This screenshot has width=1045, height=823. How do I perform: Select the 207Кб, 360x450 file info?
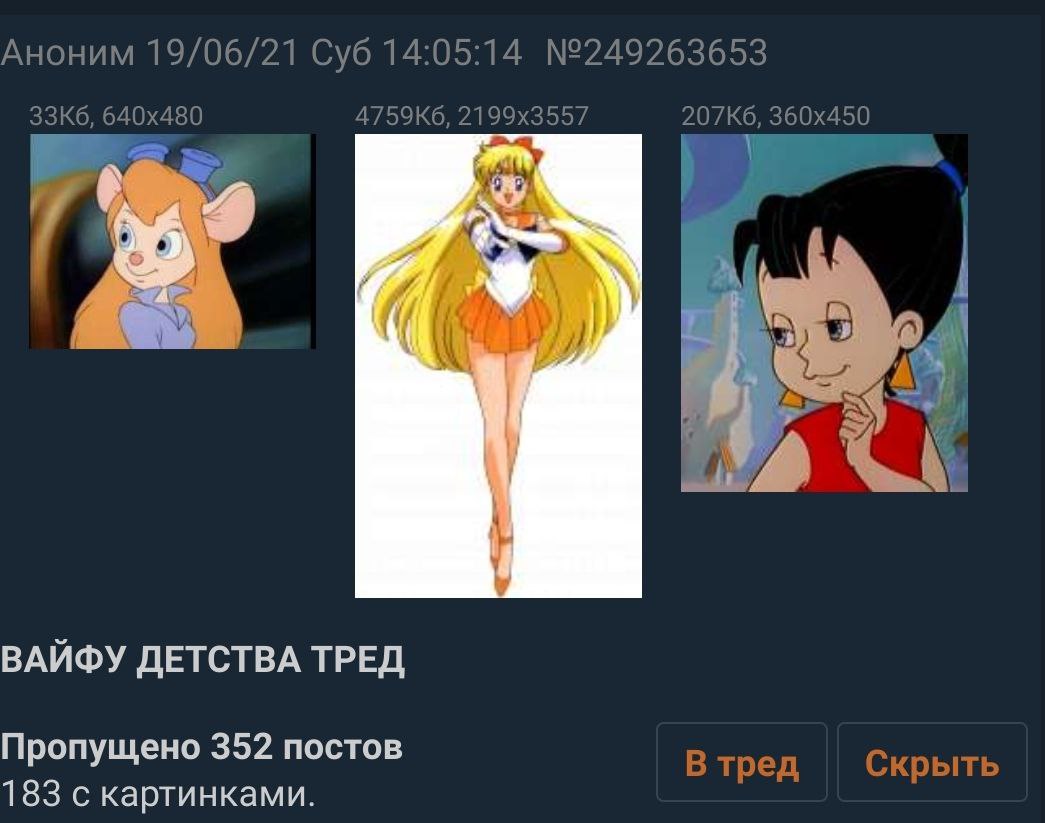[x=775, y=116]
